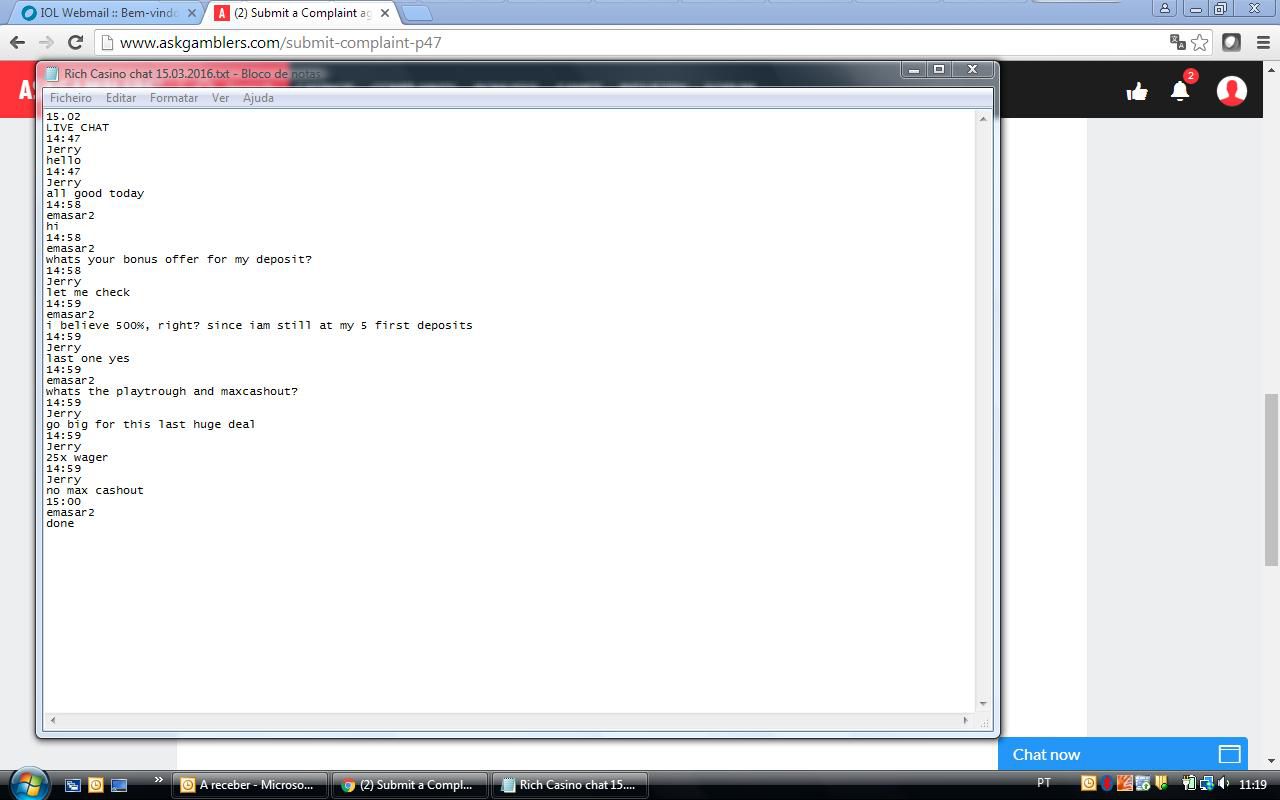Click Notepad horizontal scrollbar right arrow
This screenshot has width=1280, height=800.
[x=965, y=720]
